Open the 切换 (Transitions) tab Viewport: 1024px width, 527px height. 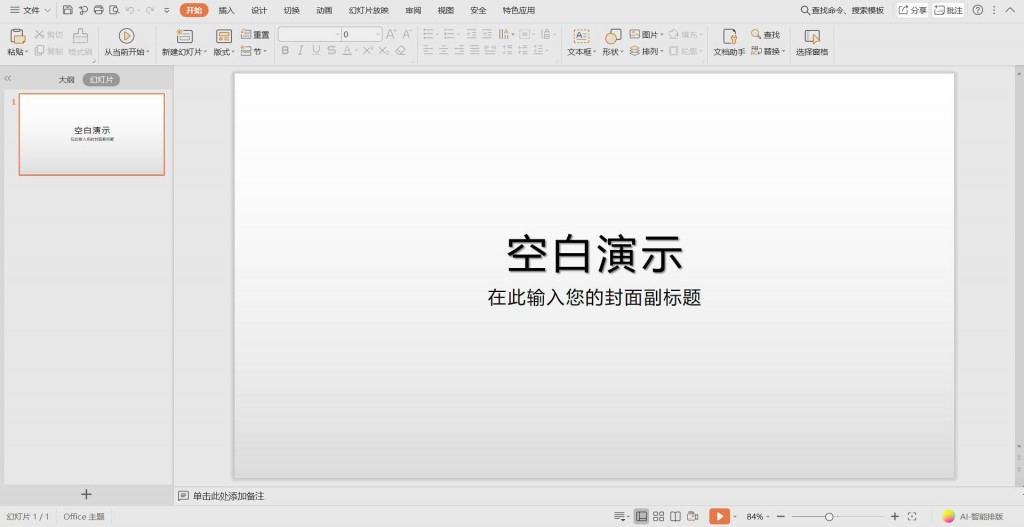[292, 10]
